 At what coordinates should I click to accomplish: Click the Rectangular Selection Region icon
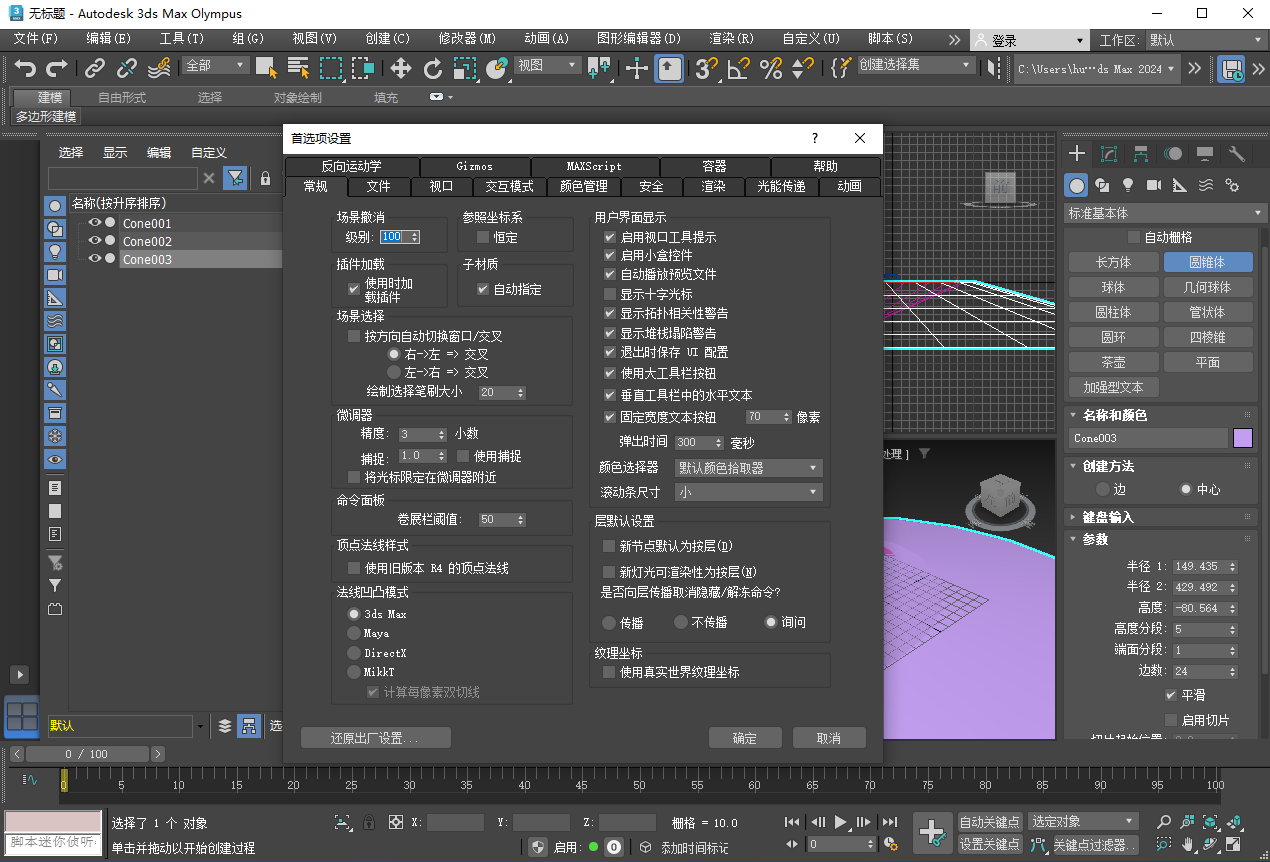coord(331,68)
